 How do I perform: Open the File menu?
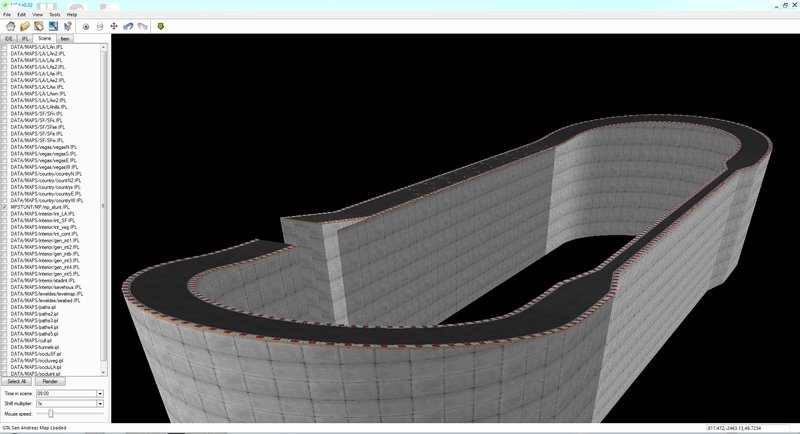coord(7,15)
